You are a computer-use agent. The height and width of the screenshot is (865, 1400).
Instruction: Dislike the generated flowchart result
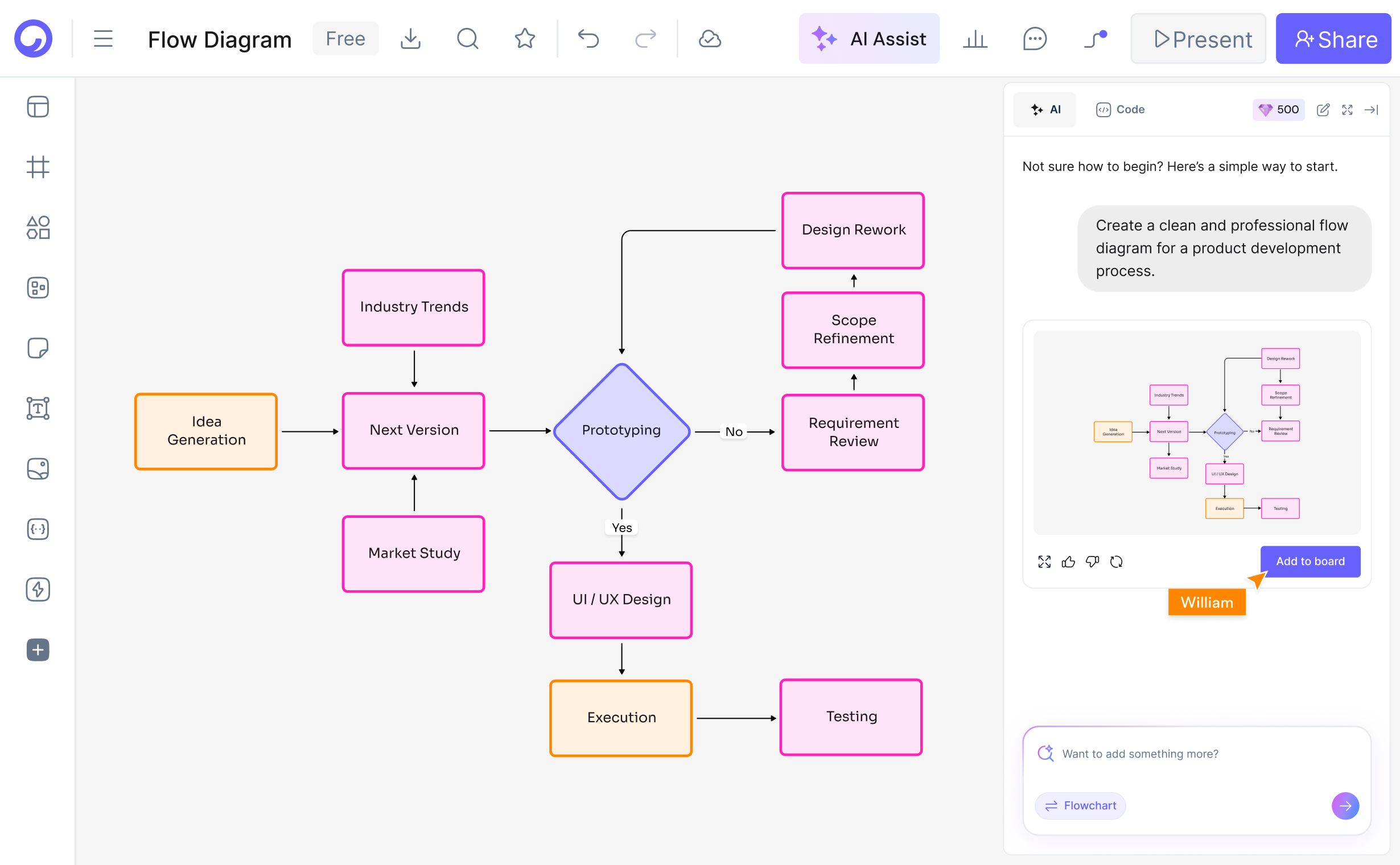click(x=1092, y=562)
